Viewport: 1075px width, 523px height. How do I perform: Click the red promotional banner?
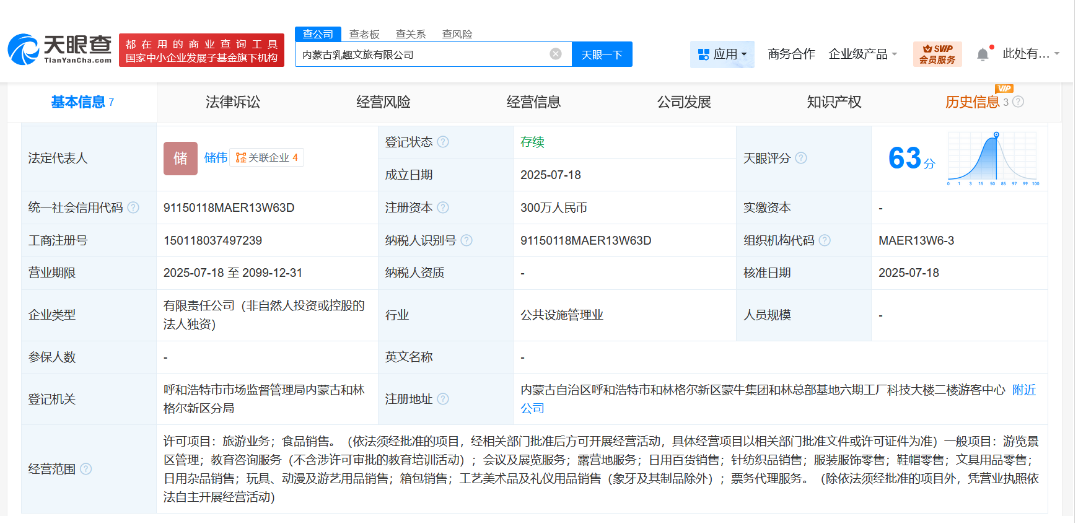[202, 50]
